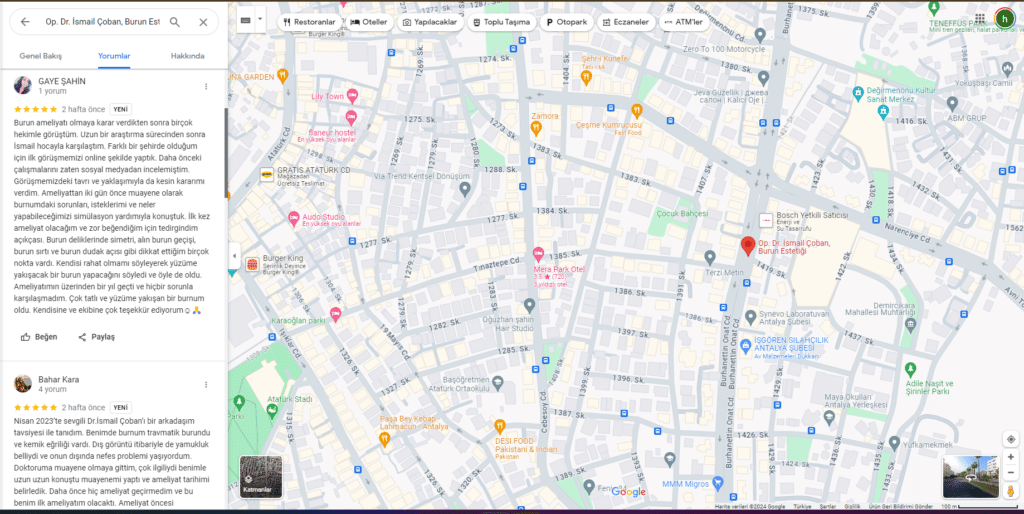The height and width of the screenshot is (514, 1024).
Task: Click the Street View pegman icon
Action: 1010,491
